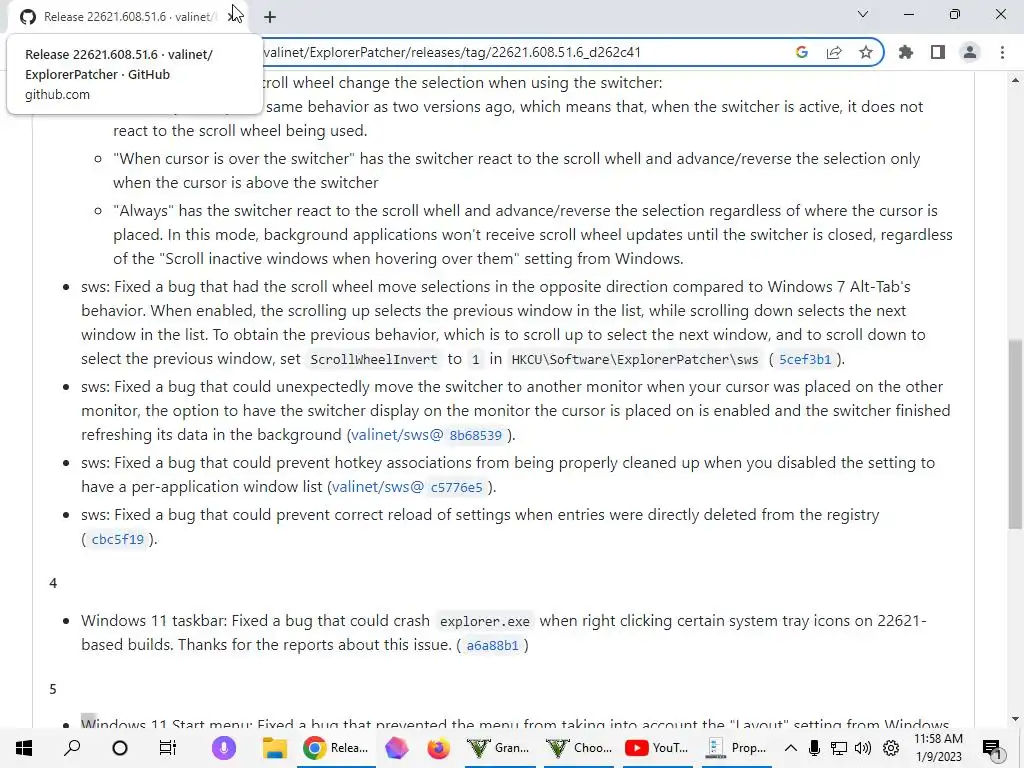This screenshot has width=1024, height=768.
Task: Open commit link cbc5f19
Action: pyautogui.click(x=118, y=539)
